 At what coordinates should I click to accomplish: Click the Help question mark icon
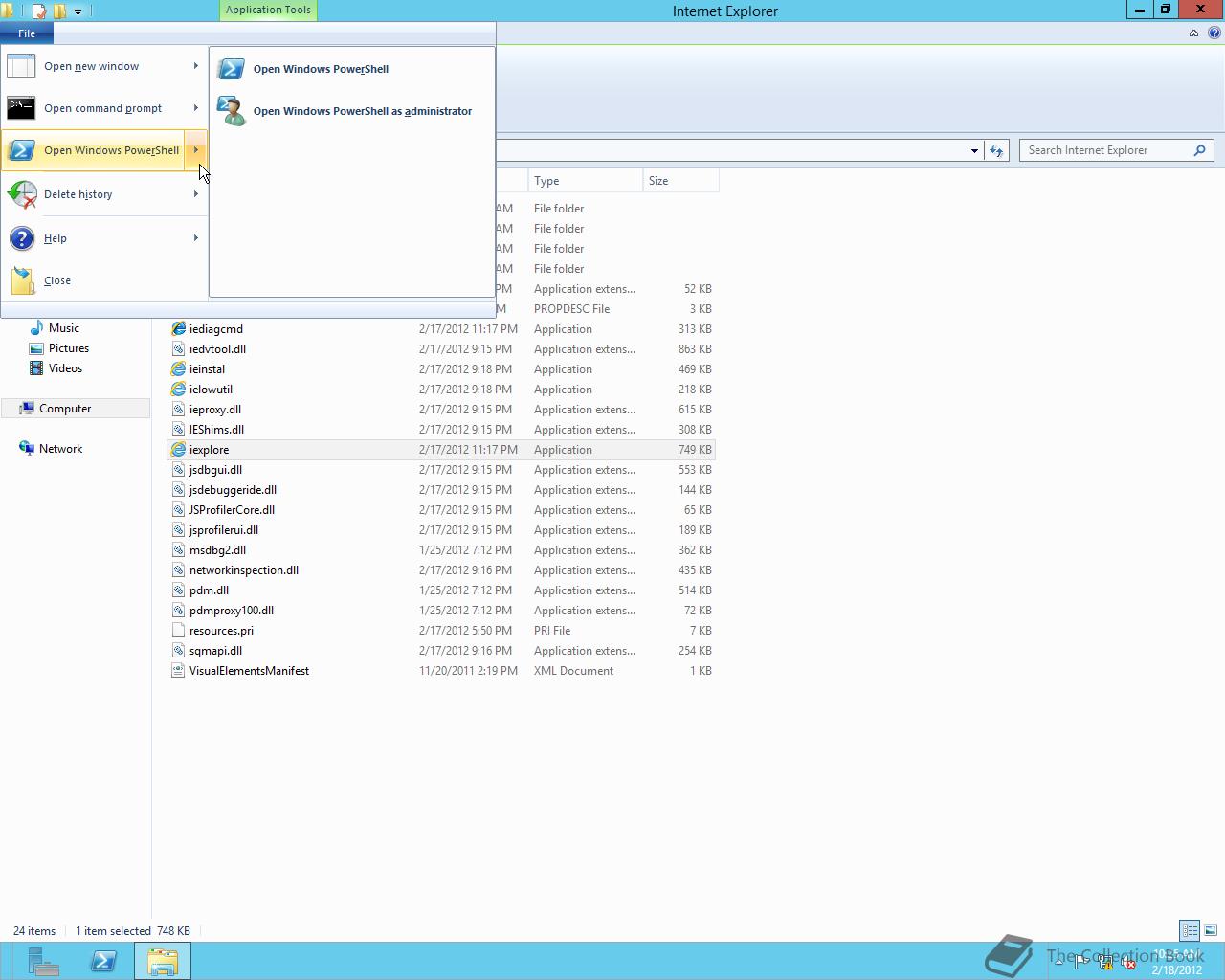pos(21,238)
